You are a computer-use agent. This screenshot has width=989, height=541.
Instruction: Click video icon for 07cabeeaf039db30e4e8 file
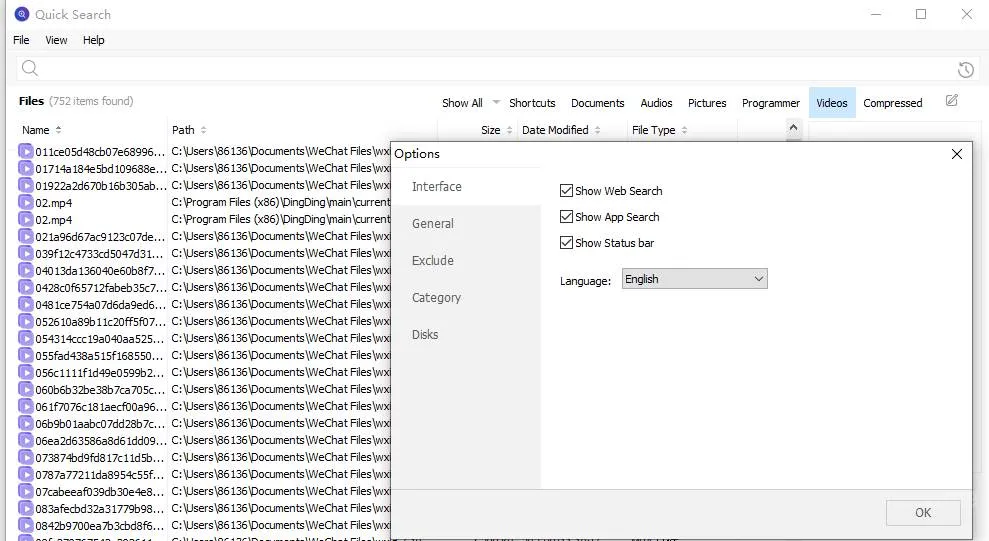(25, 492)
